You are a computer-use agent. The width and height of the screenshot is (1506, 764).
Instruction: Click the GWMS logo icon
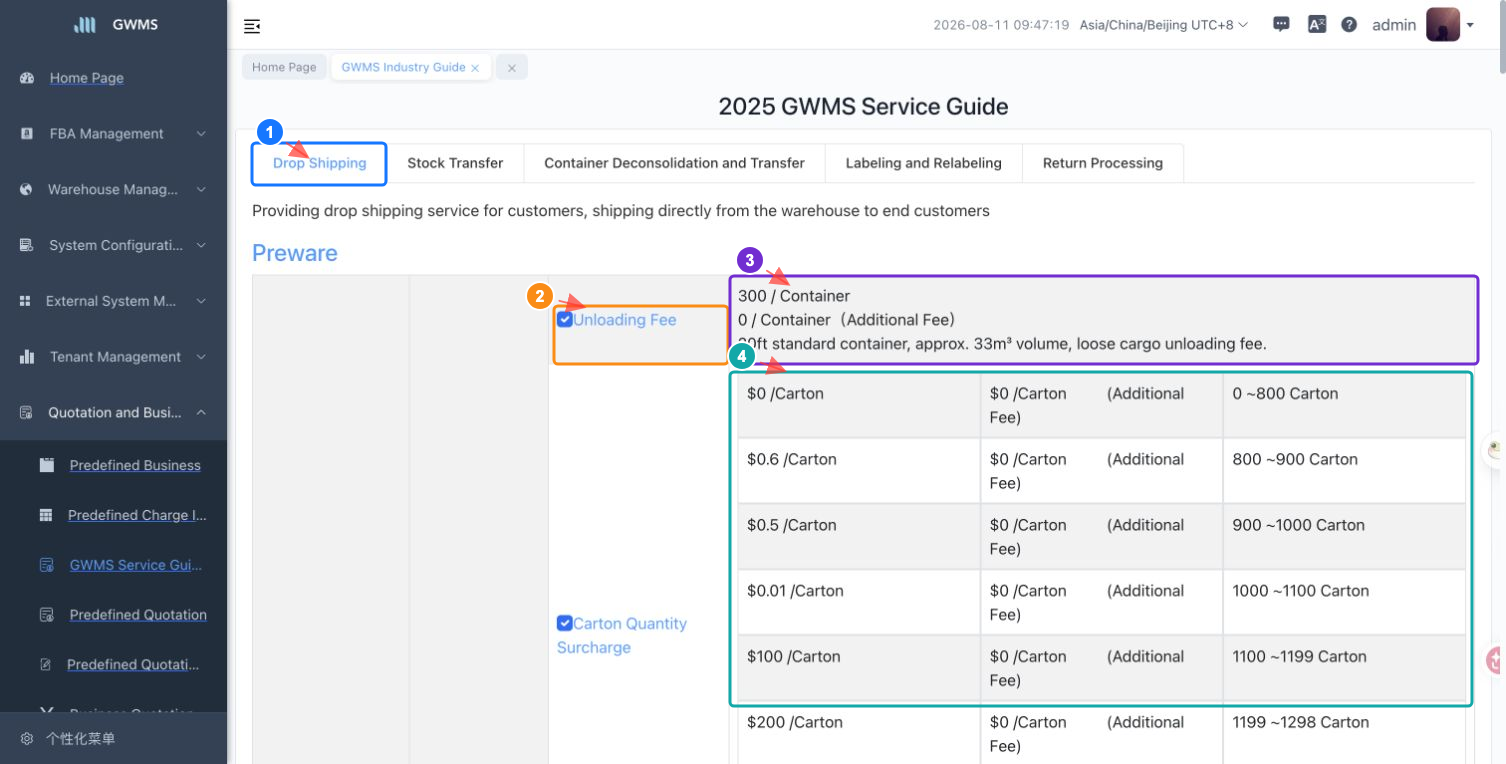coord(85,25)
